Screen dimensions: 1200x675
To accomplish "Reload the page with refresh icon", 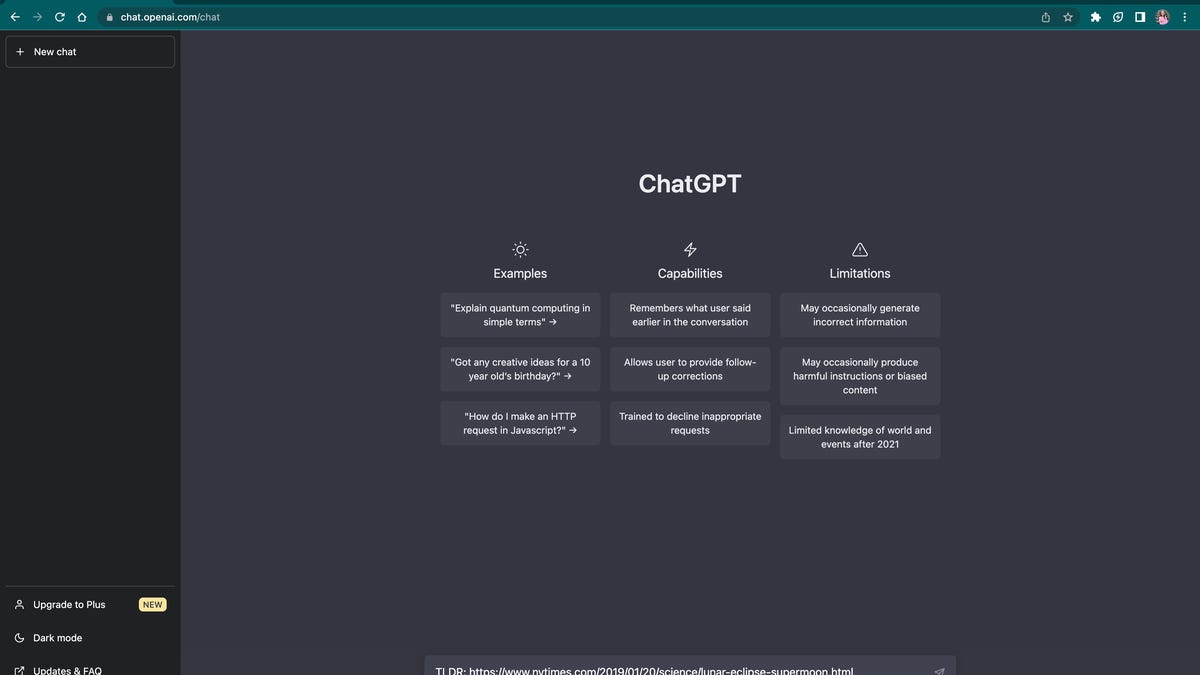I will tap(60, 17).
